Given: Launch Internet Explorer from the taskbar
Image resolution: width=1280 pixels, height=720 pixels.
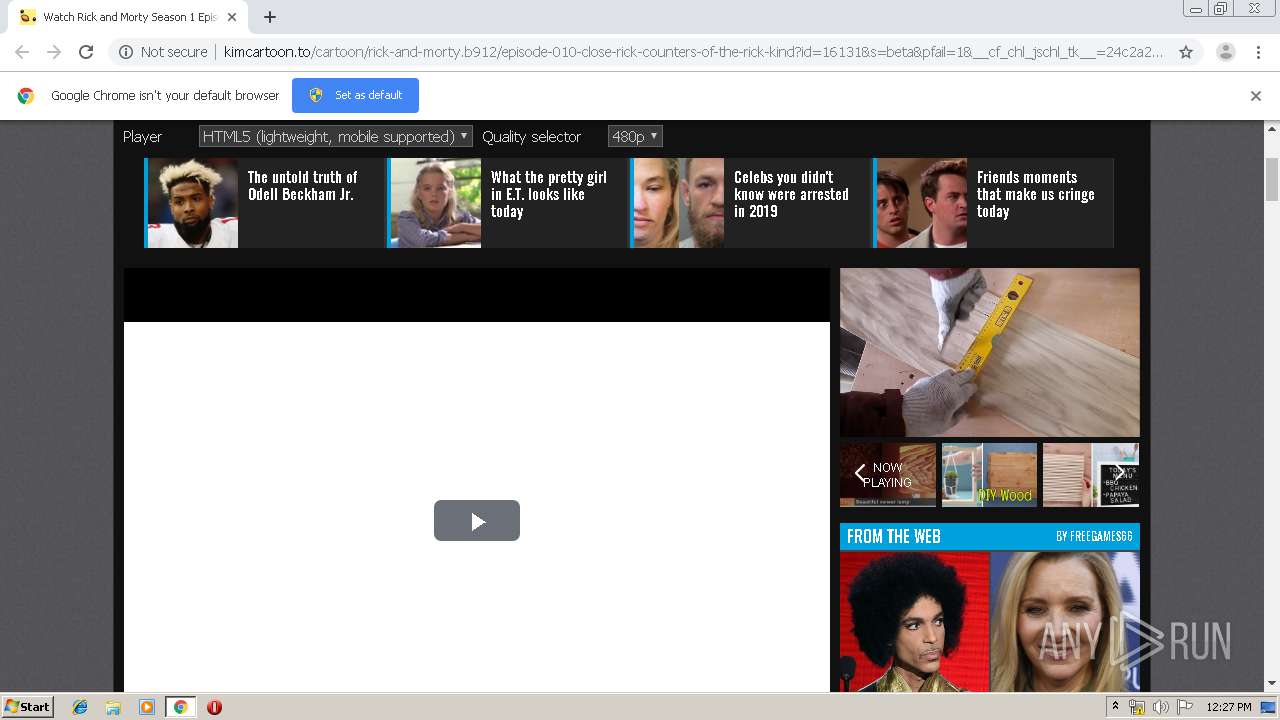Looking at the screenshot, I should tap(80, 707).
